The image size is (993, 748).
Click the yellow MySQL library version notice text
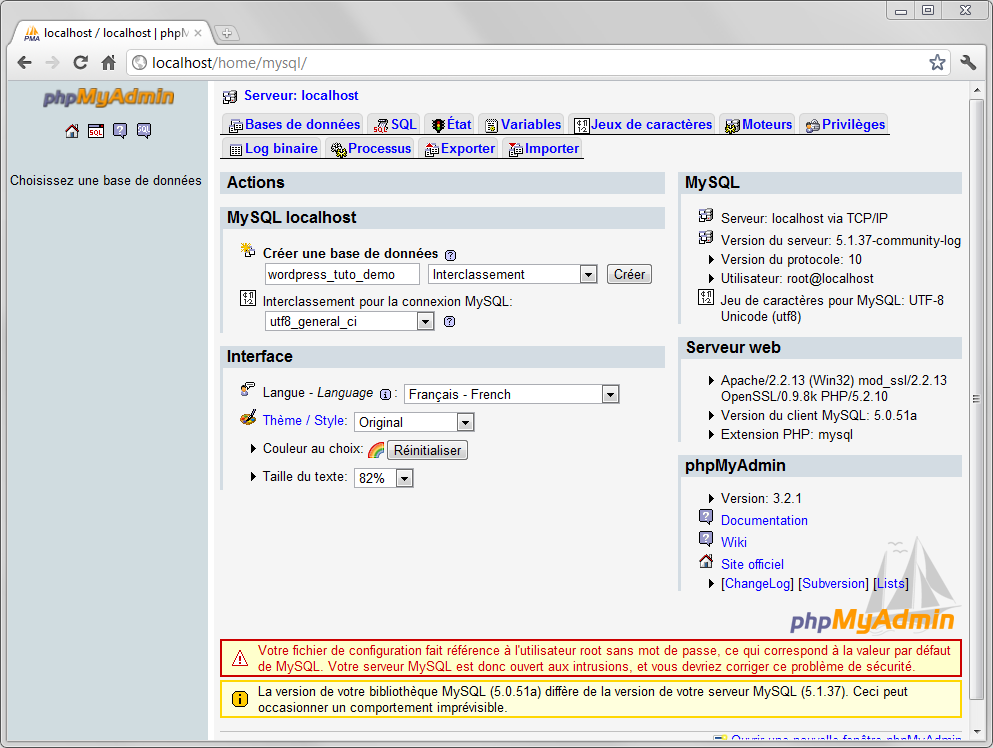pyautogui.click(x=583, y=700)
